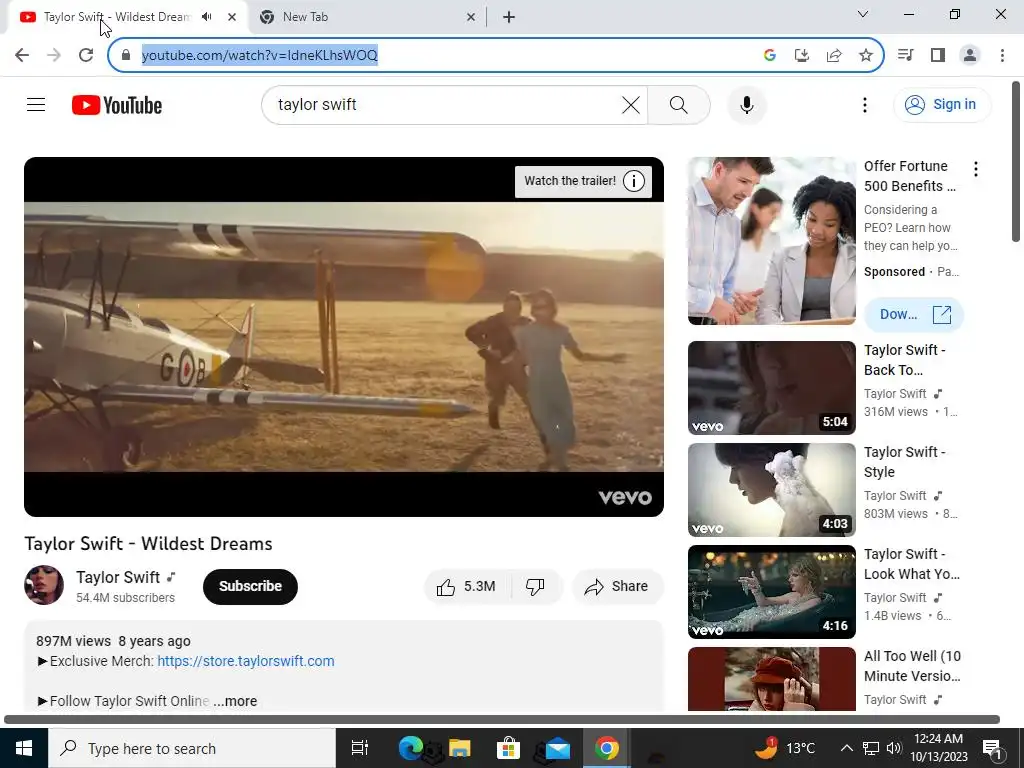Click the Sign in button
The height and width of the screenshot is (768, 1024).
(x=941, y=104)
